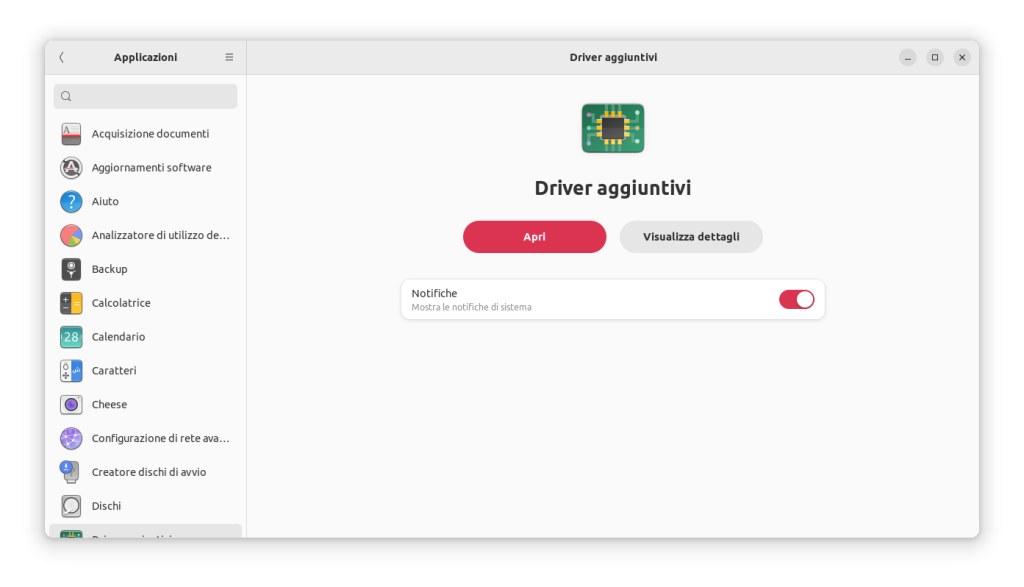Click the Calendario icon showing 28
This screenshot has width=1024, height=587.
tap(71, 337)
